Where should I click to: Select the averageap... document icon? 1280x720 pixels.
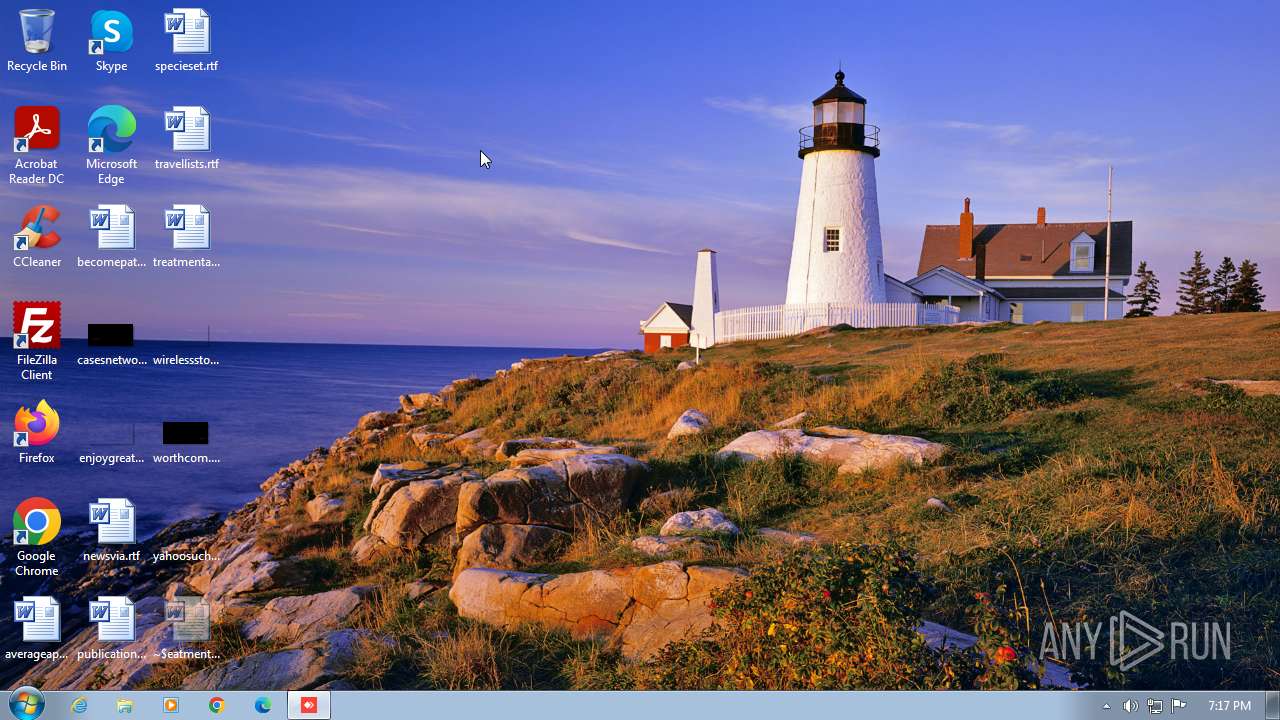tap(37, 629)
